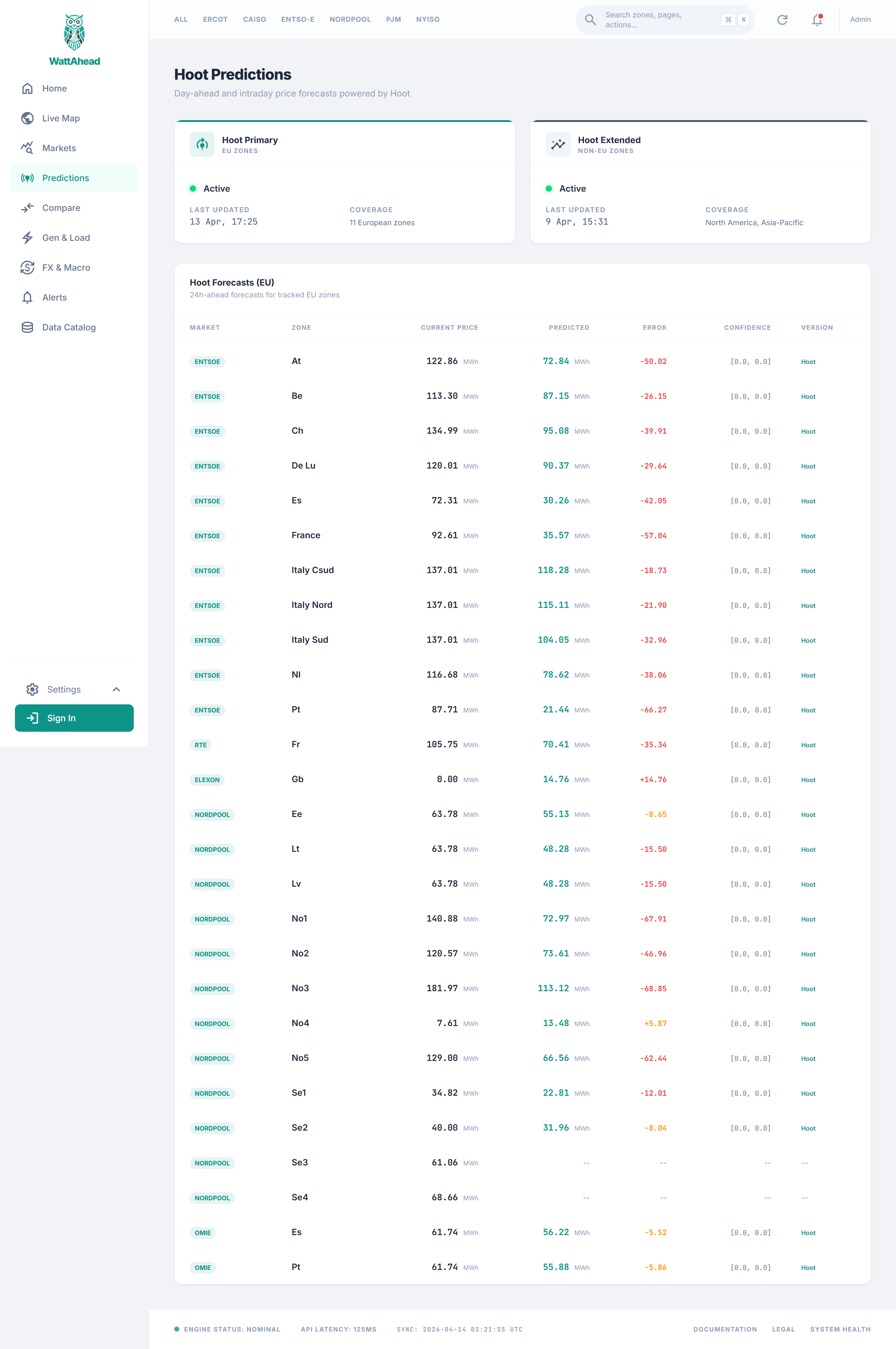
Task: Open FX & Macro currency icon
Action: (27, 267)
